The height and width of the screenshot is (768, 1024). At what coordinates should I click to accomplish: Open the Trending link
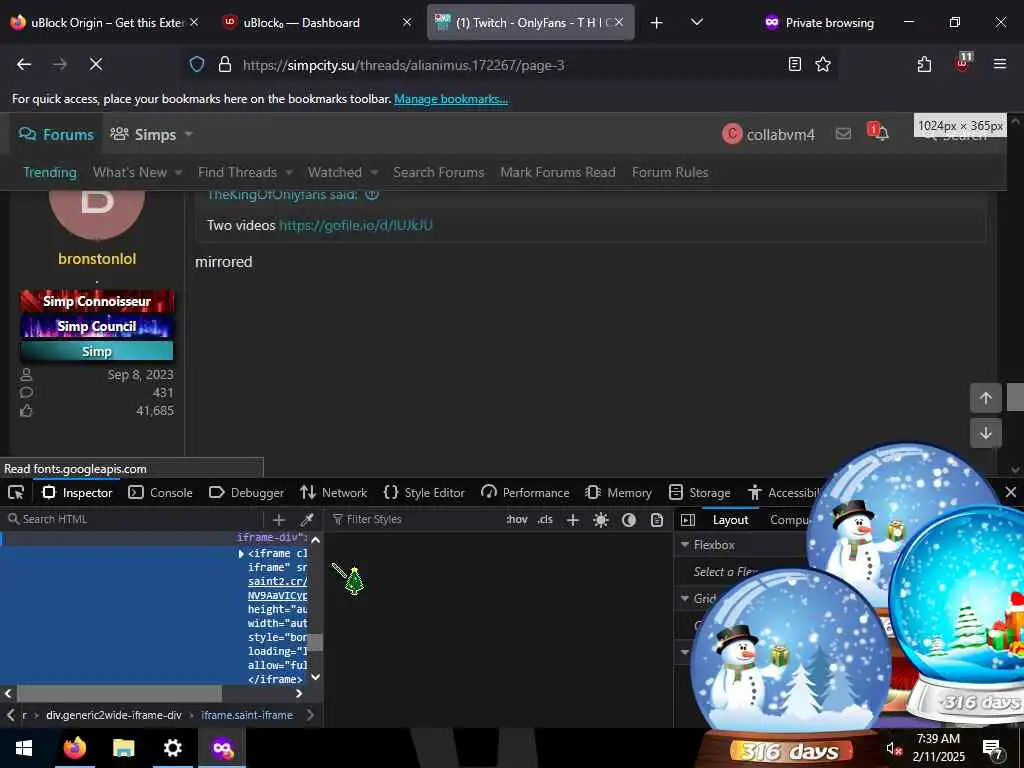pyautogui.click(x=50, y=172)
